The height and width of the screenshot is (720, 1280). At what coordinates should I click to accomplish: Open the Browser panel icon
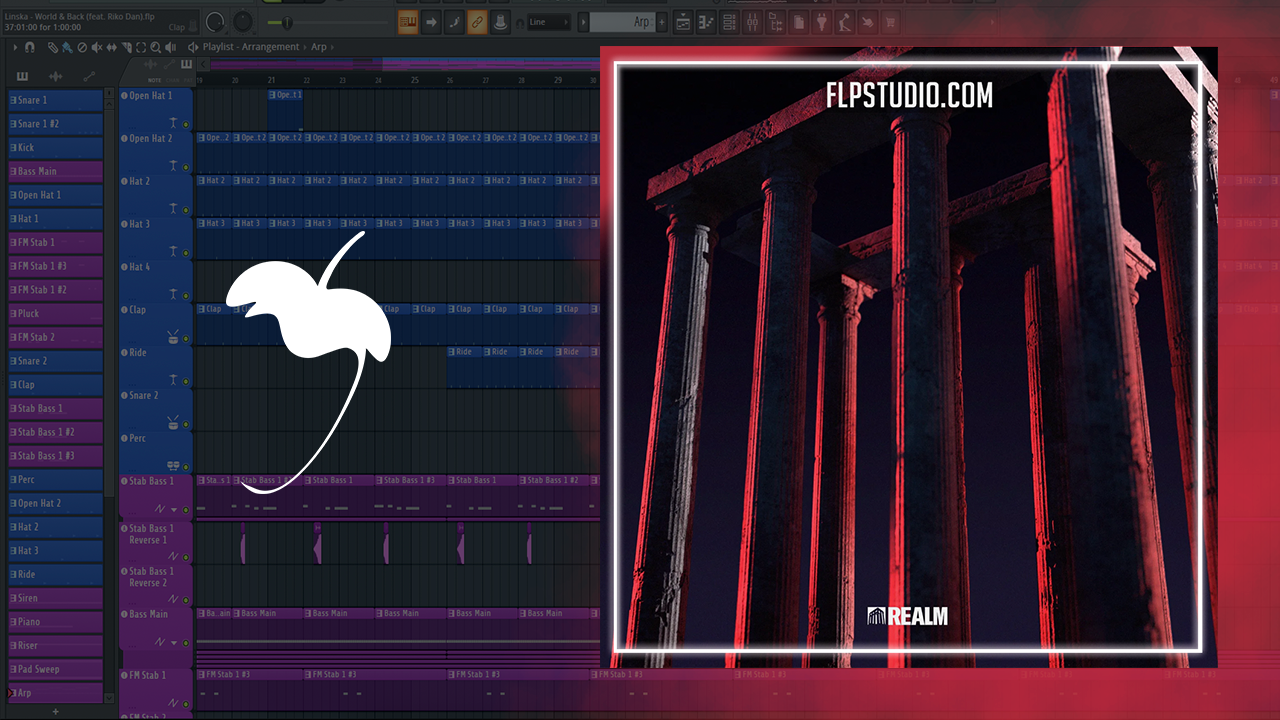click(776, 22)
